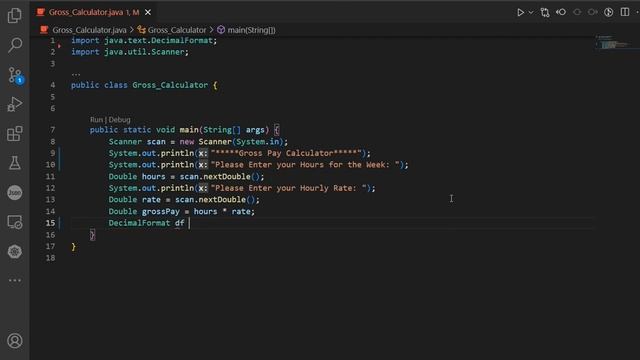Split the editor to the right

tap(625, 12)
